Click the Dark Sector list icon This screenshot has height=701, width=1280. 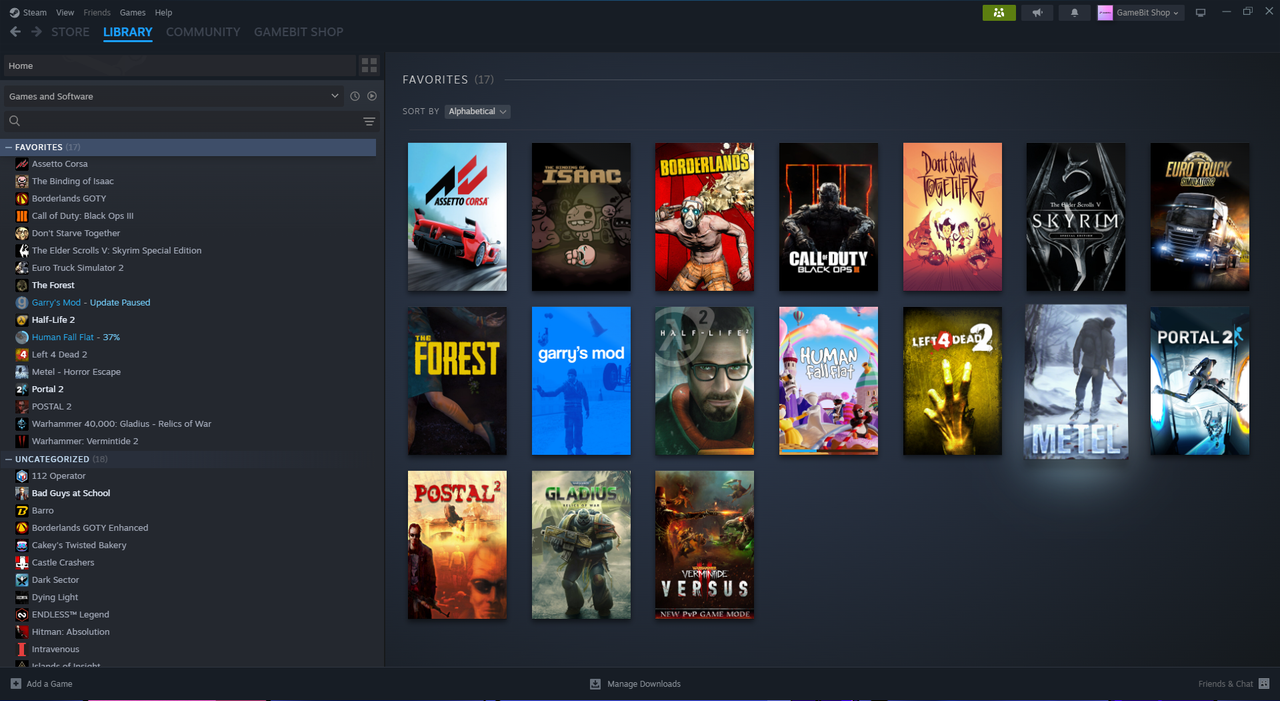[22, 580]
